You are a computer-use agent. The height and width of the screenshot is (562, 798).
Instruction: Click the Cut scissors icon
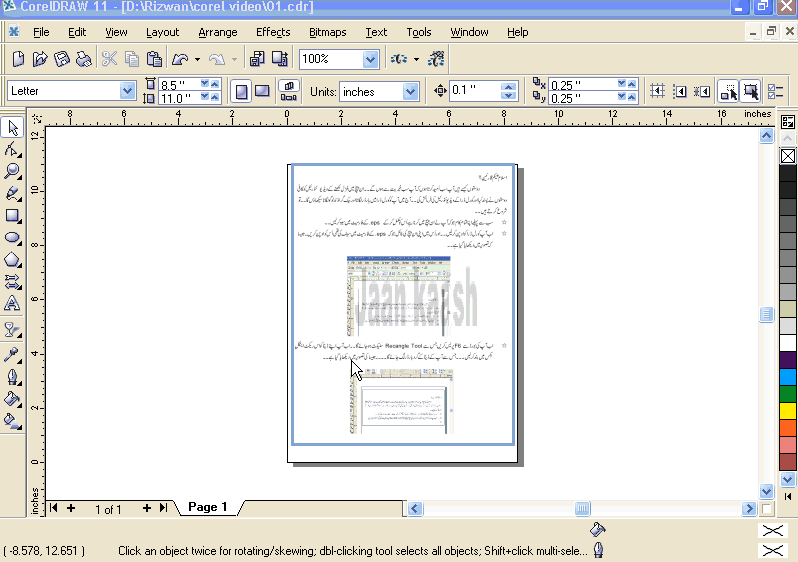coord(109,59)
